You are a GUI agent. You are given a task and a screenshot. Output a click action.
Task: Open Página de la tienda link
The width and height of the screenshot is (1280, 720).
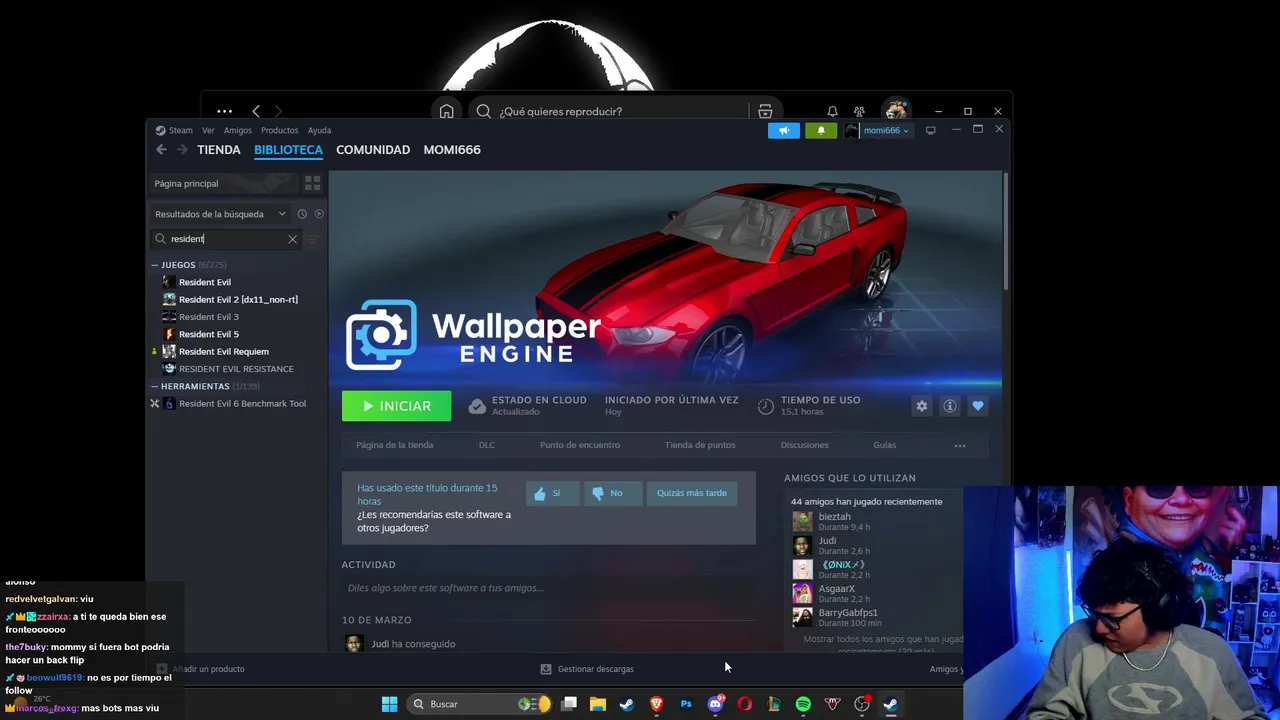395,445
